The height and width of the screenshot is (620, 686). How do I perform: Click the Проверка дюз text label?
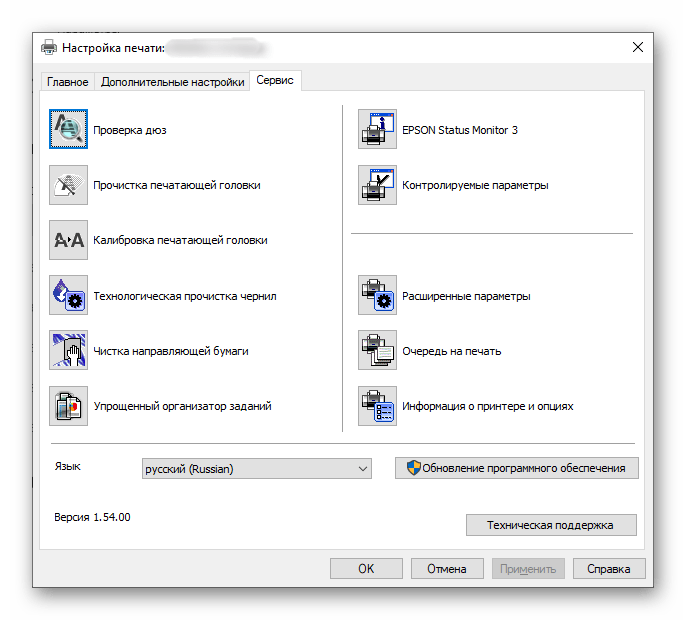[x=130, y=130]
